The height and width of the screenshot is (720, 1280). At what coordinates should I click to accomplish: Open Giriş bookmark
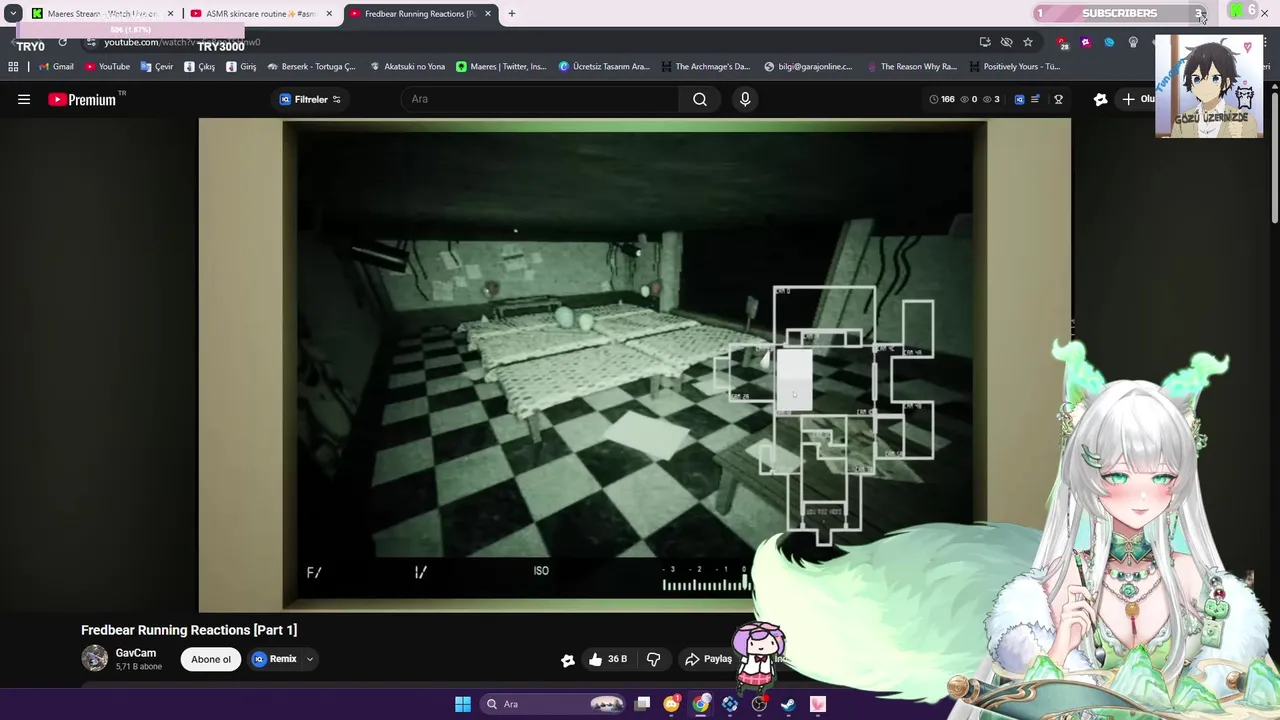click(241, 67)
